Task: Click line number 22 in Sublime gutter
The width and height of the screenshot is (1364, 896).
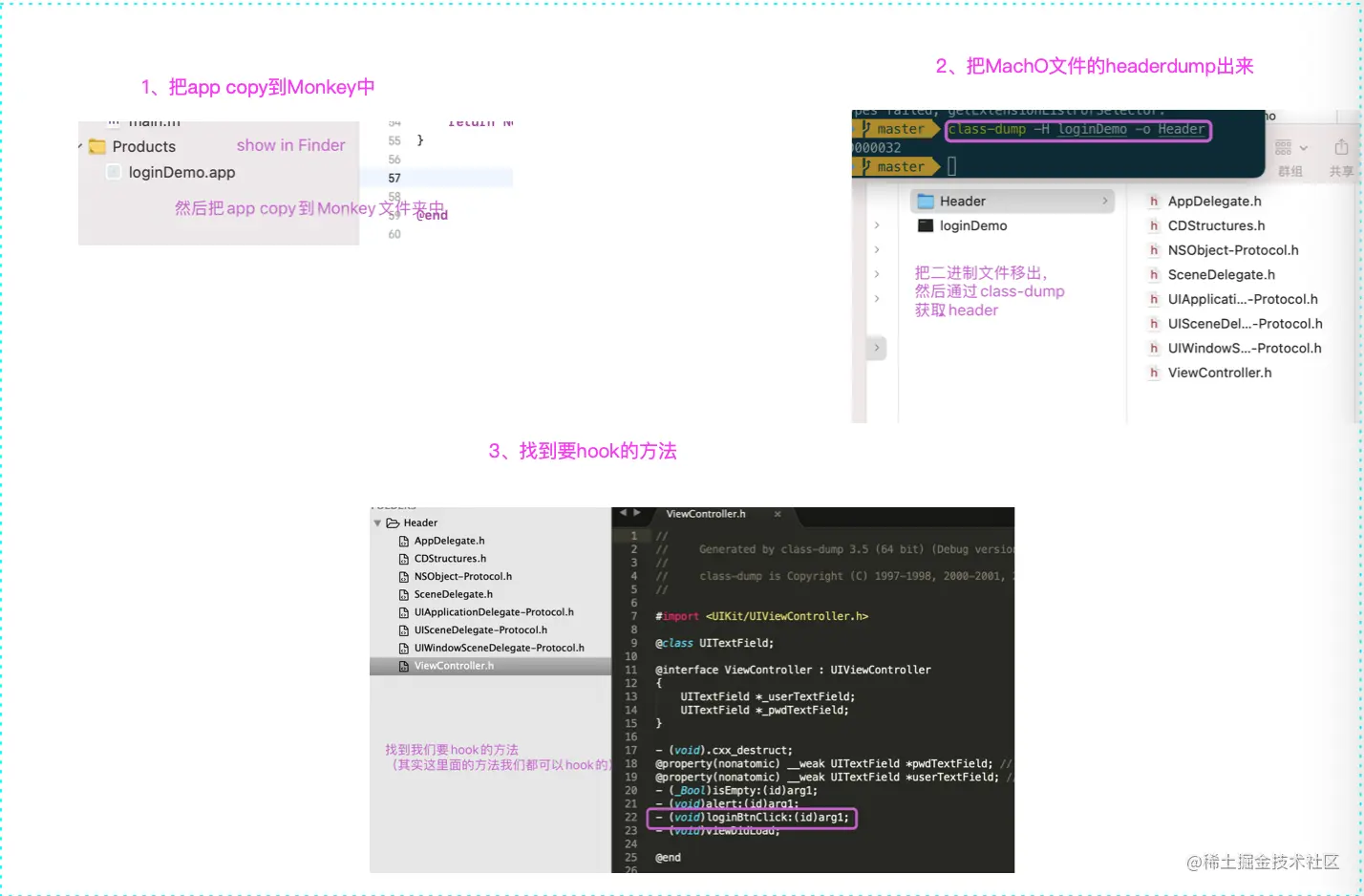Action: click(630, 817)
